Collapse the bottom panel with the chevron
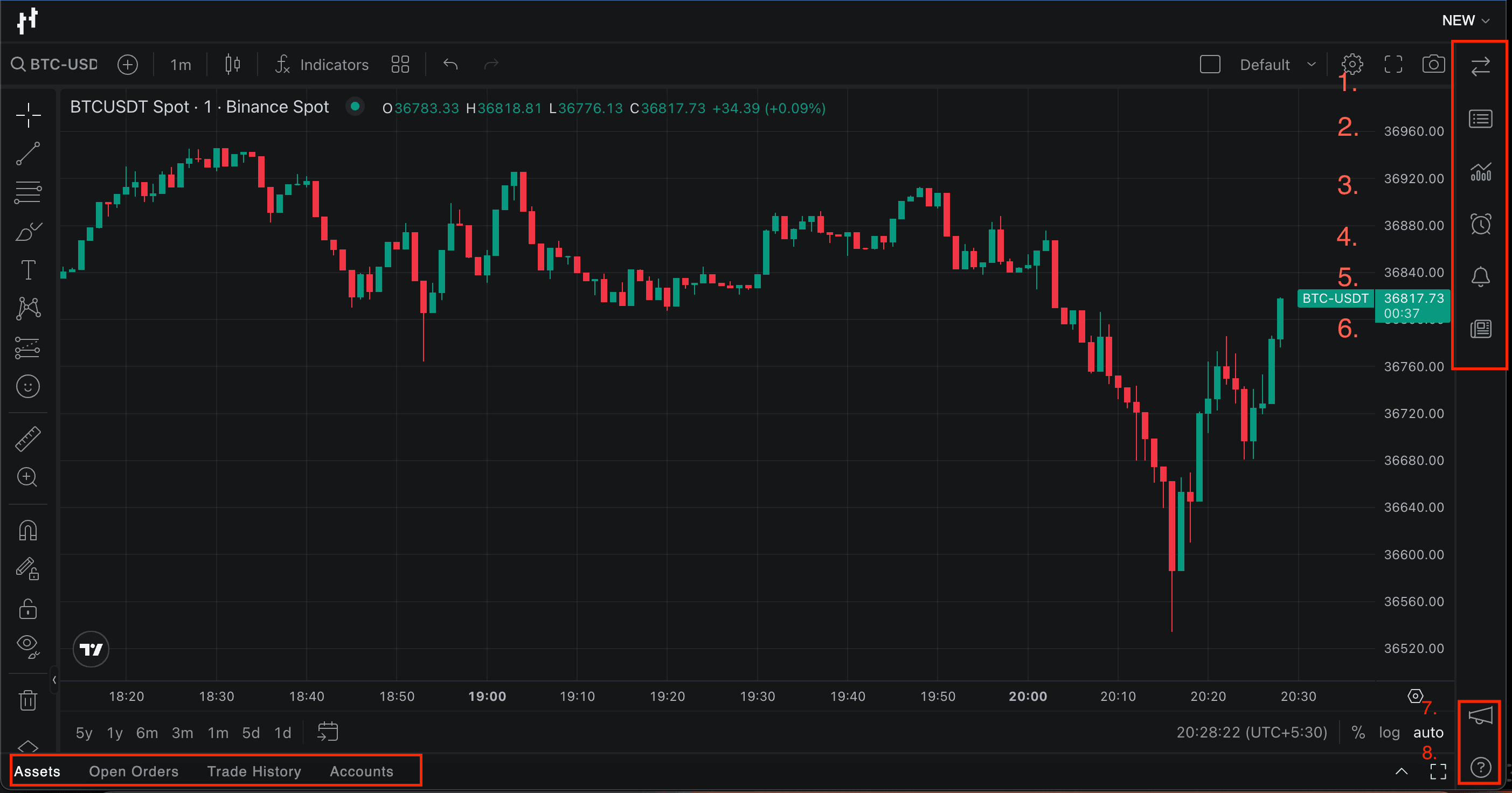 tap(1402, 771)
